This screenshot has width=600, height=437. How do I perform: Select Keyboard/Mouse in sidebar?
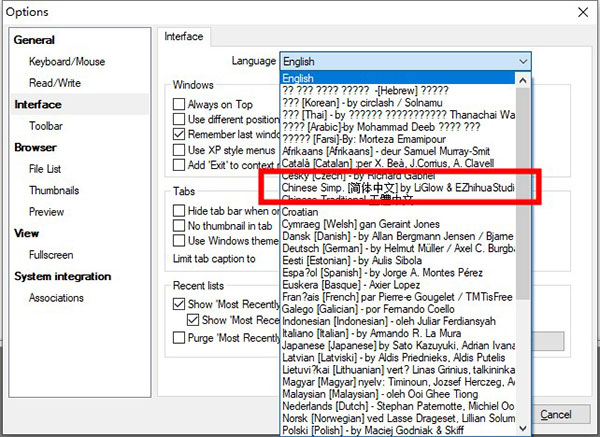pyautogui.click(x=66, y=61)
